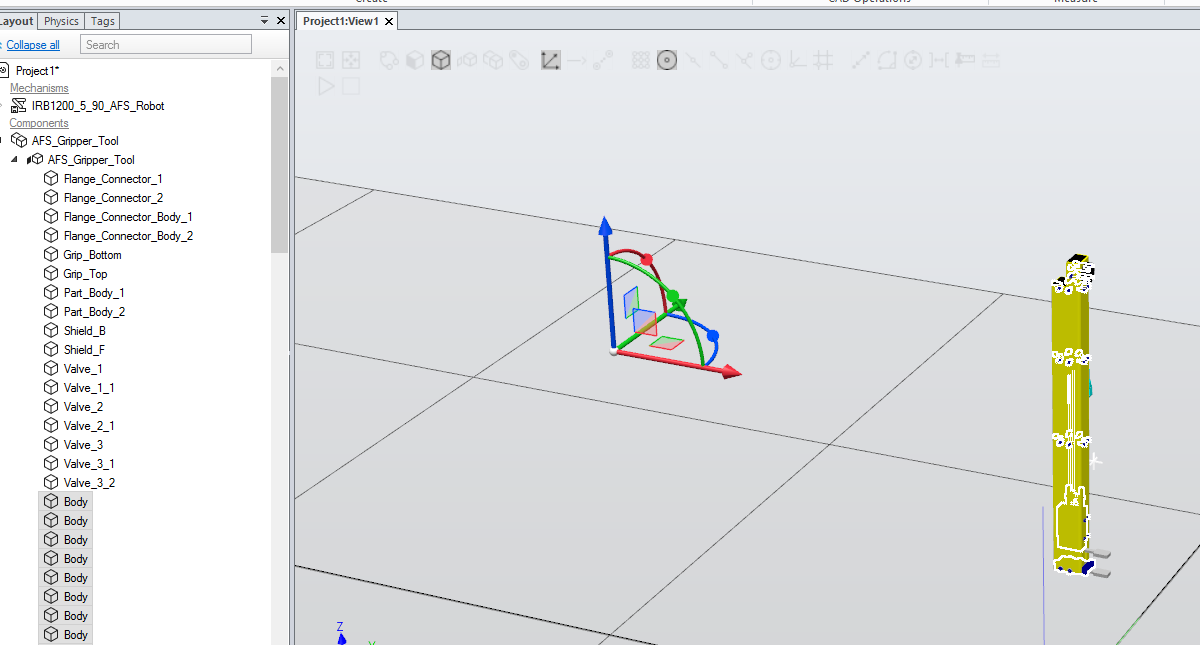Select Grip_Bottom part
This screenshot has width=1200, height=645.
click(92, 255)
